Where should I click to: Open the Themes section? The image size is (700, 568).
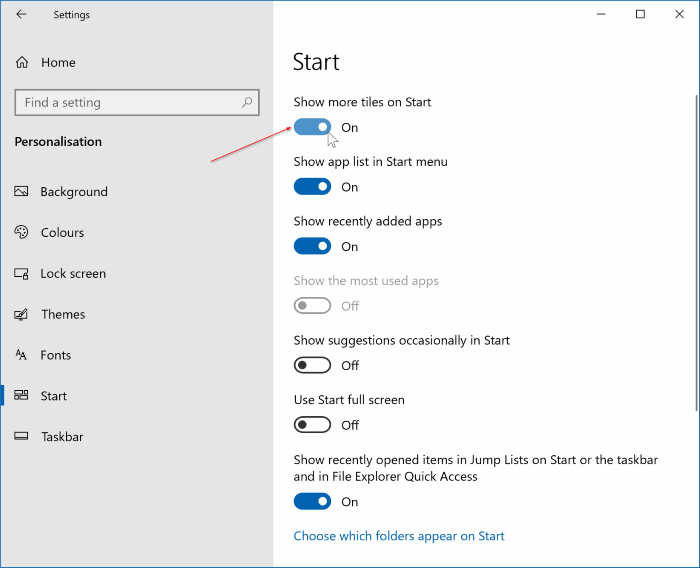(63, 314)
